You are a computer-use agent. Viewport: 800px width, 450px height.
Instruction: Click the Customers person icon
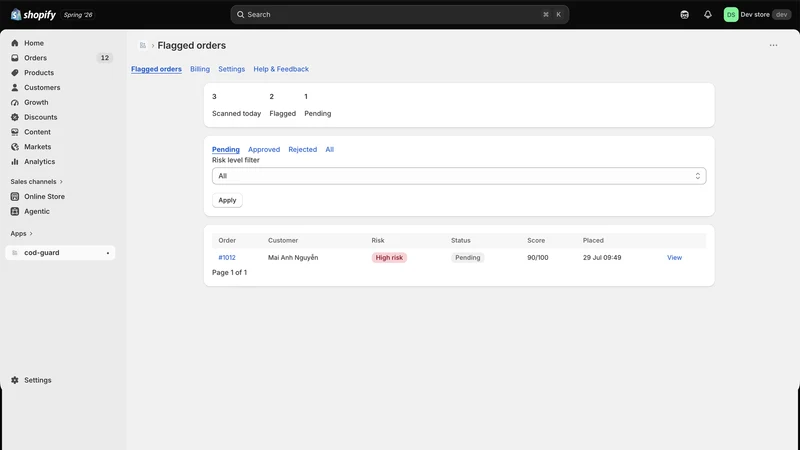(15, 88)
